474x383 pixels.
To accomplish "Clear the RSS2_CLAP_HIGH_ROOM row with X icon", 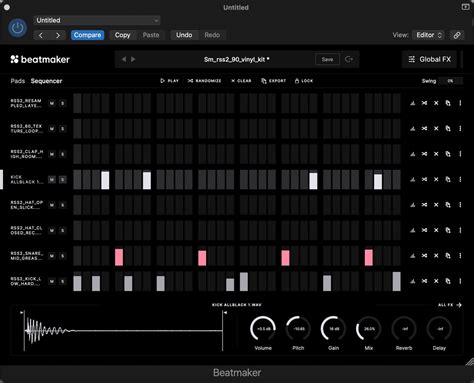I will coord(436,154).
